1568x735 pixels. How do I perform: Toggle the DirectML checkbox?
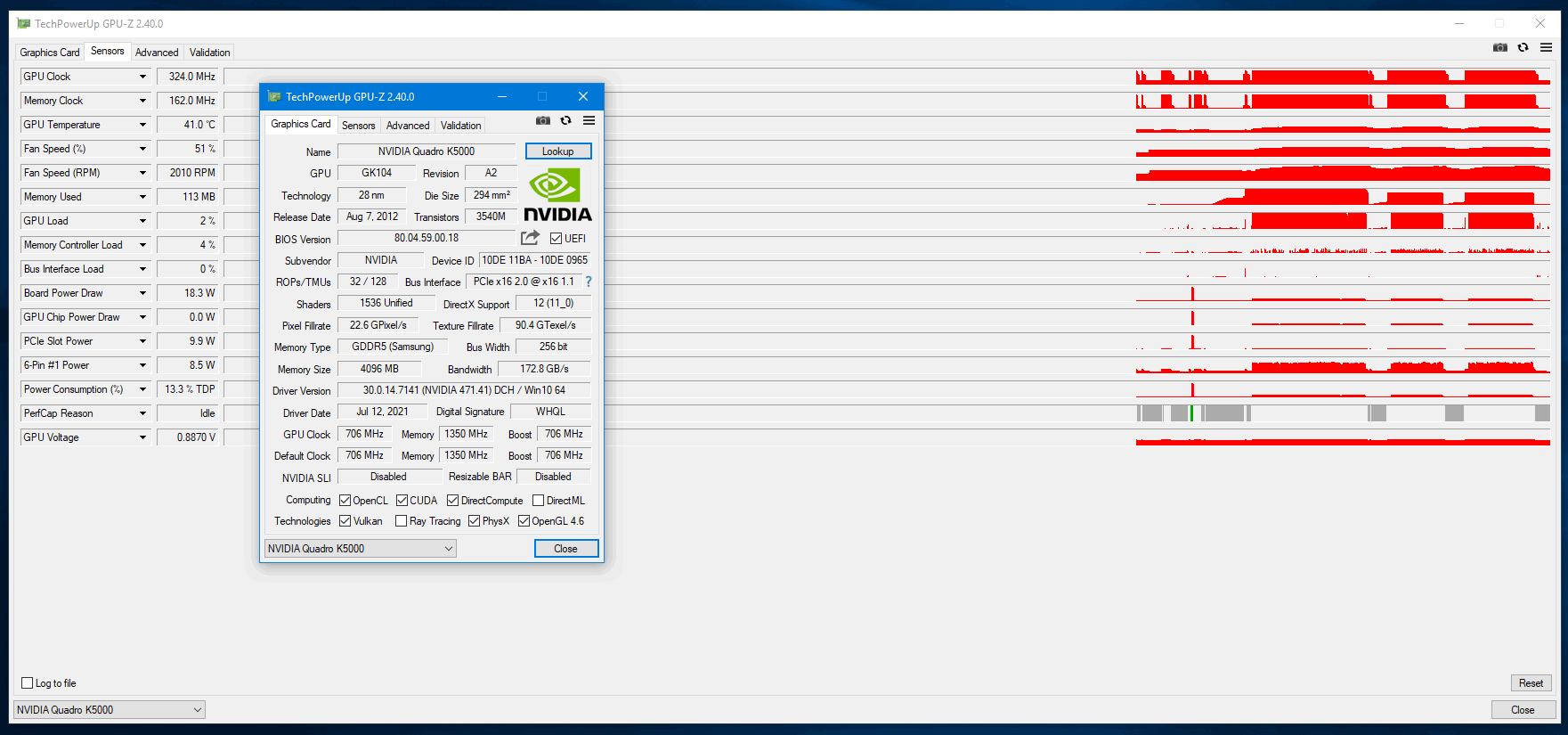coord(538,501)
